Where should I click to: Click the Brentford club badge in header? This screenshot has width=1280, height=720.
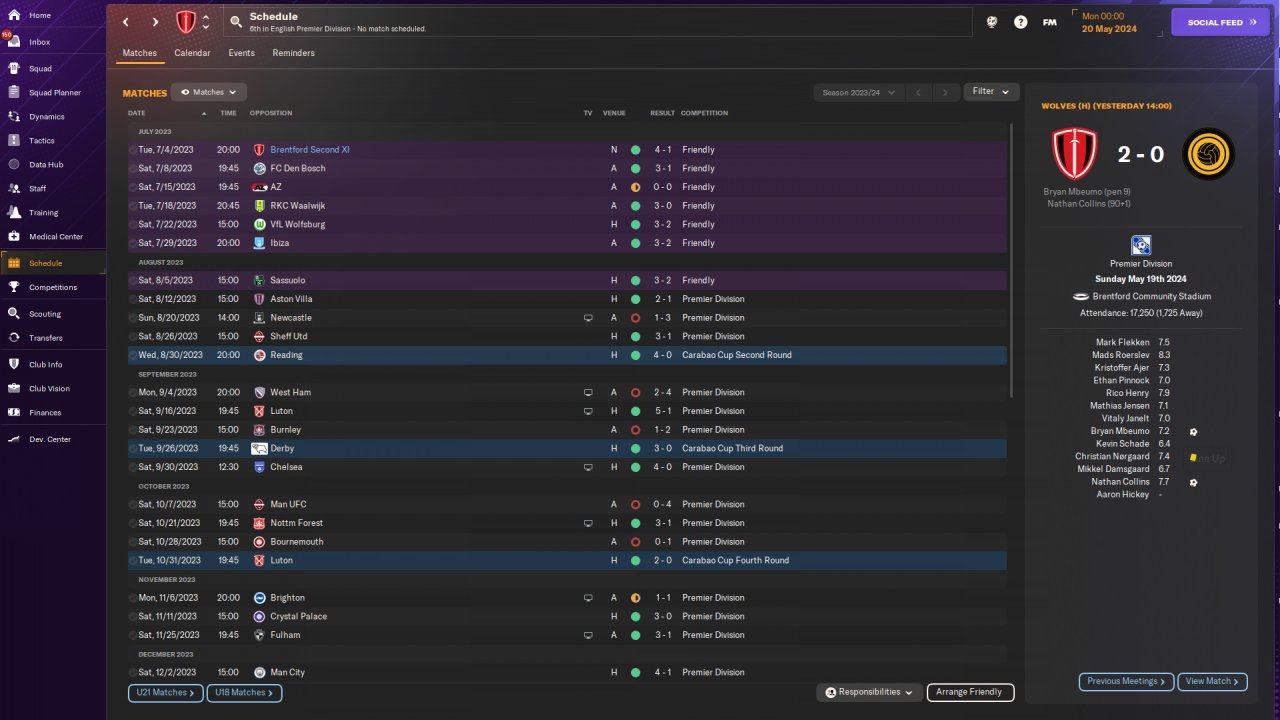click(186, 22)
